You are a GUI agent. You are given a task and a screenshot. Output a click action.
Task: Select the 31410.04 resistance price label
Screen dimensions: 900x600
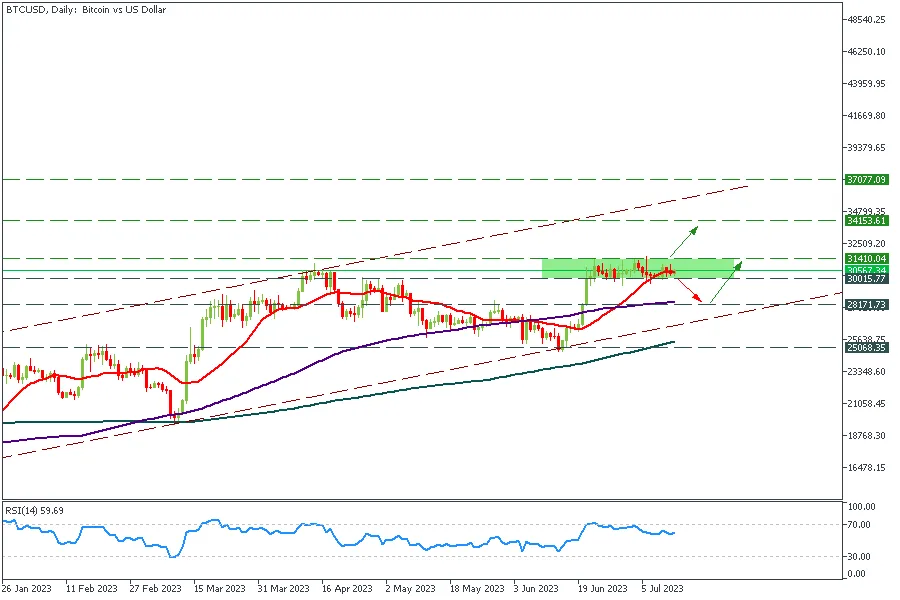[x=867, y=259]
